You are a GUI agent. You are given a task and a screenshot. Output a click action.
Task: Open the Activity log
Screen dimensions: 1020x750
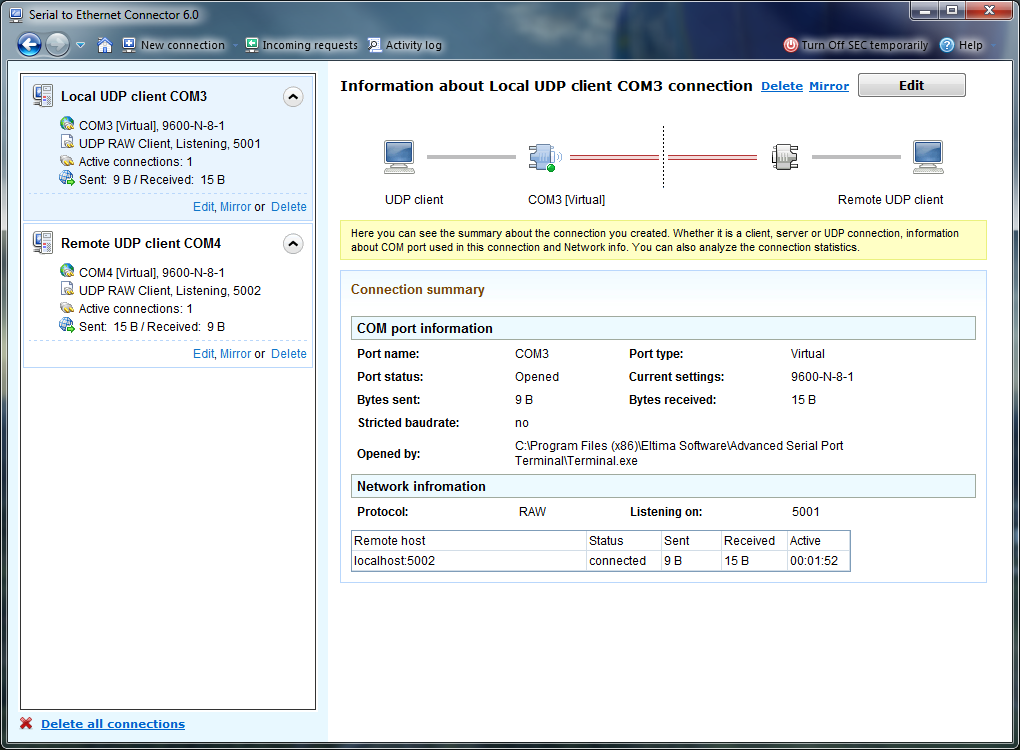click(x=405, y=45)
